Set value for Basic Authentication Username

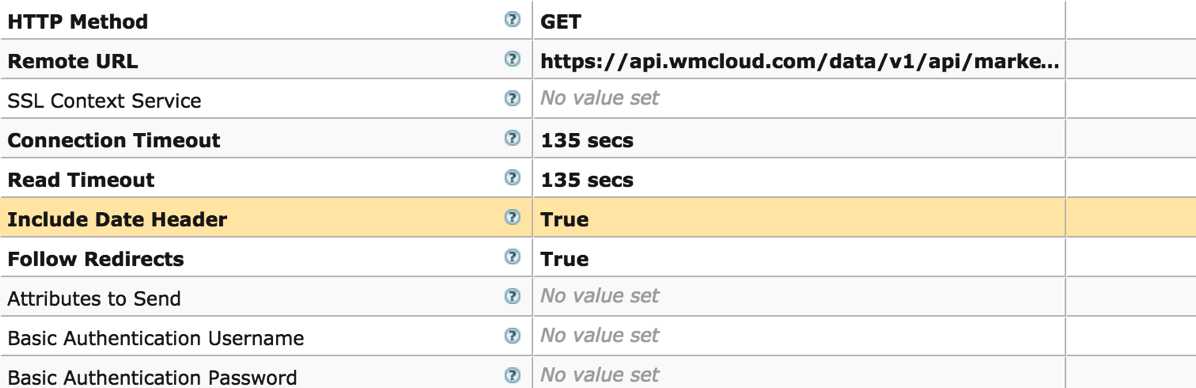pos(799,337)
